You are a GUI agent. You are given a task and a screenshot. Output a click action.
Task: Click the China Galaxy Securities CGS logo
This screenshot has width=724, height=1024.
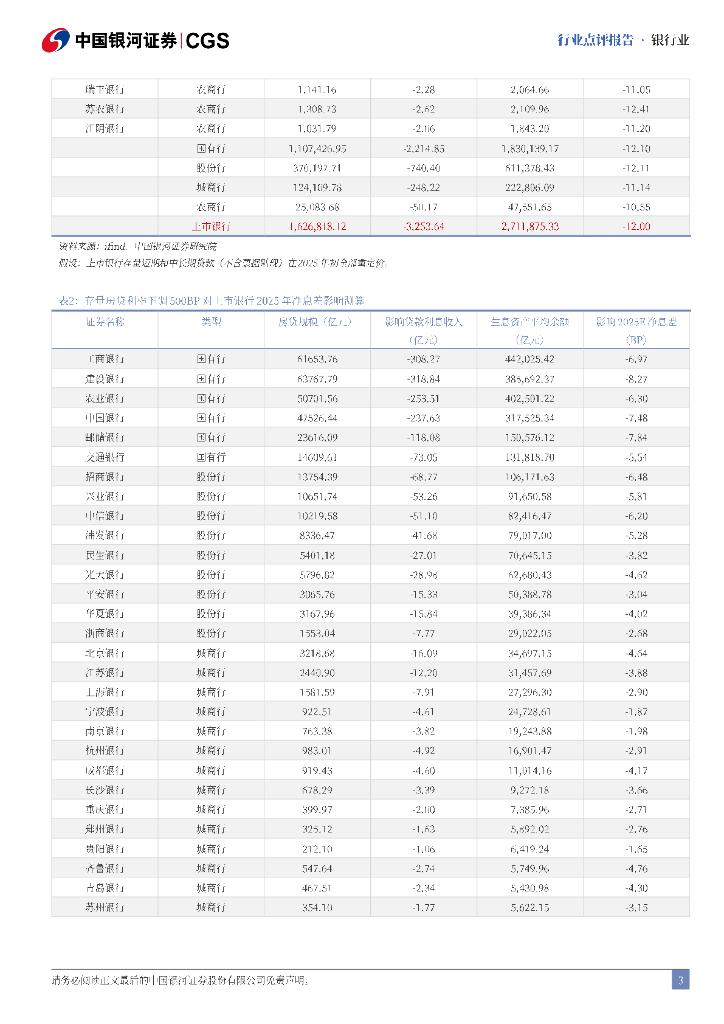tap(136, 40)
